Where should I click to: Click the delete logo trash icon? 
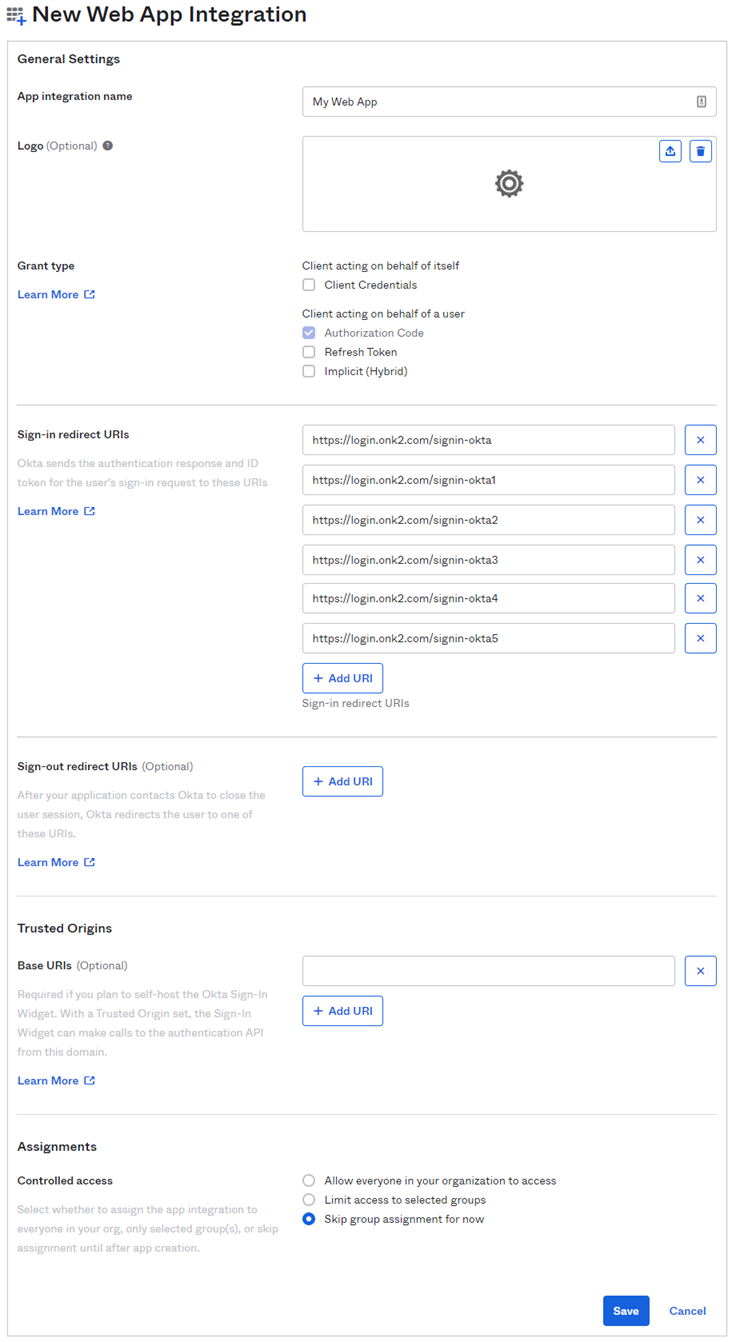700,151
